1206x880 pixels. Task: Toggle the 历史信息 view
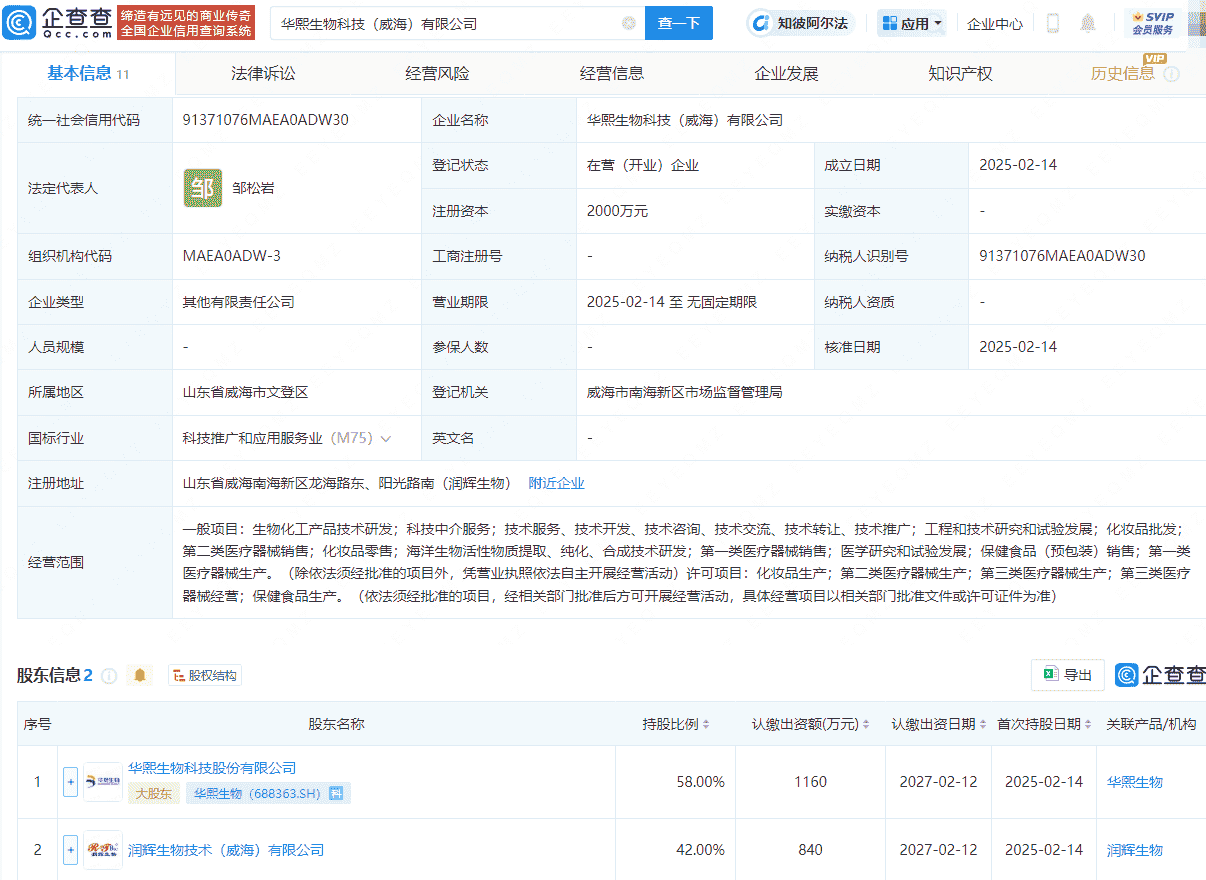1122,73
